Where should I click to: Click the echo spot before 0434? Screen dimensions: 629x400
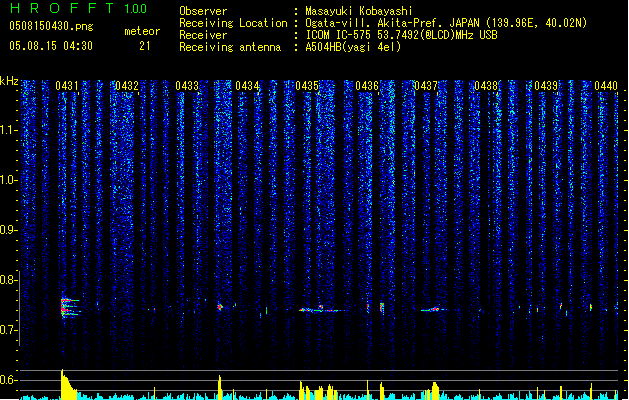pos(220,307)
